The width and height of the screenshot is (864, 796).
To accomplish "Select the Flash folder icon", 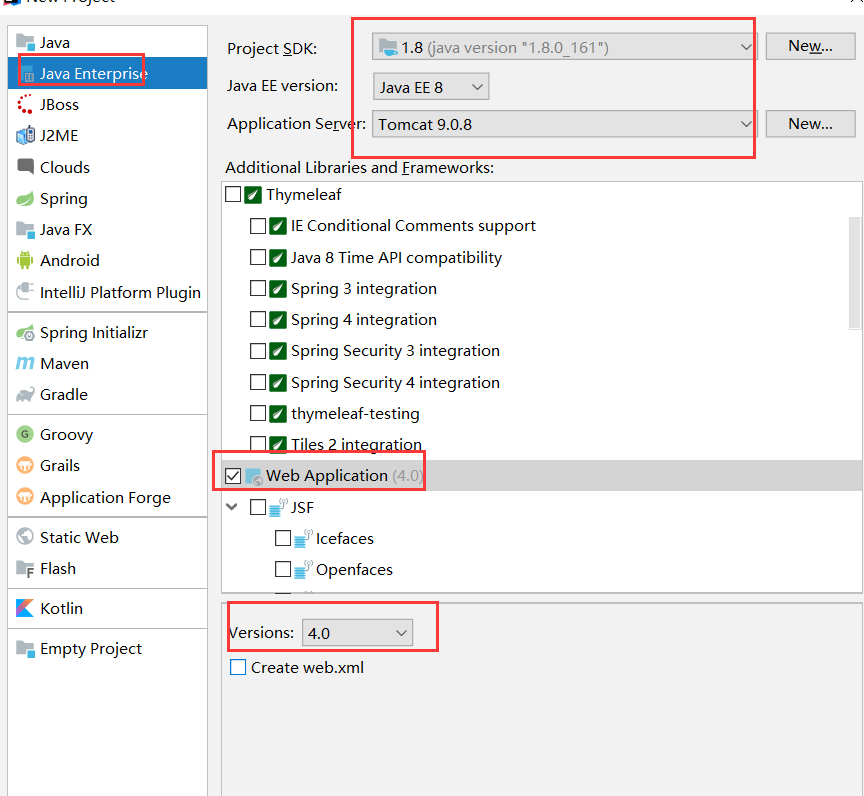I will coord(25,568).
